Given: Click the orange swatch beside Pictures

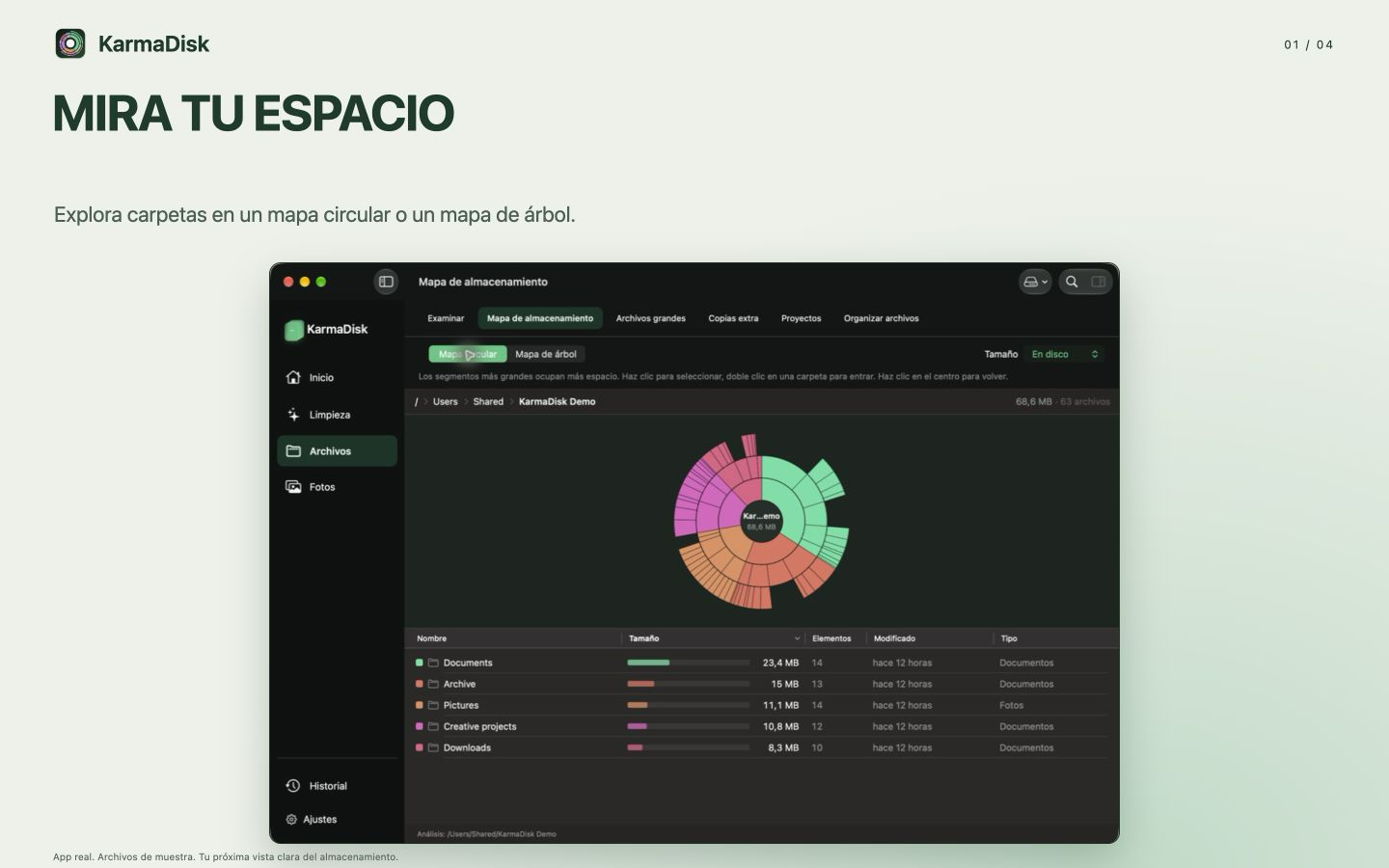Looking at the screenshot, I should tap(420, 706).
